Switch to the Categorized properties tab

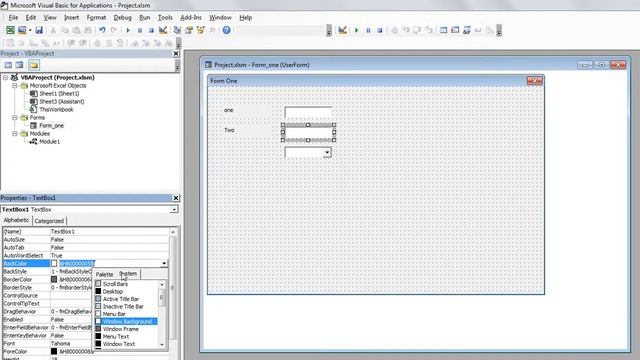click(49, 221)
